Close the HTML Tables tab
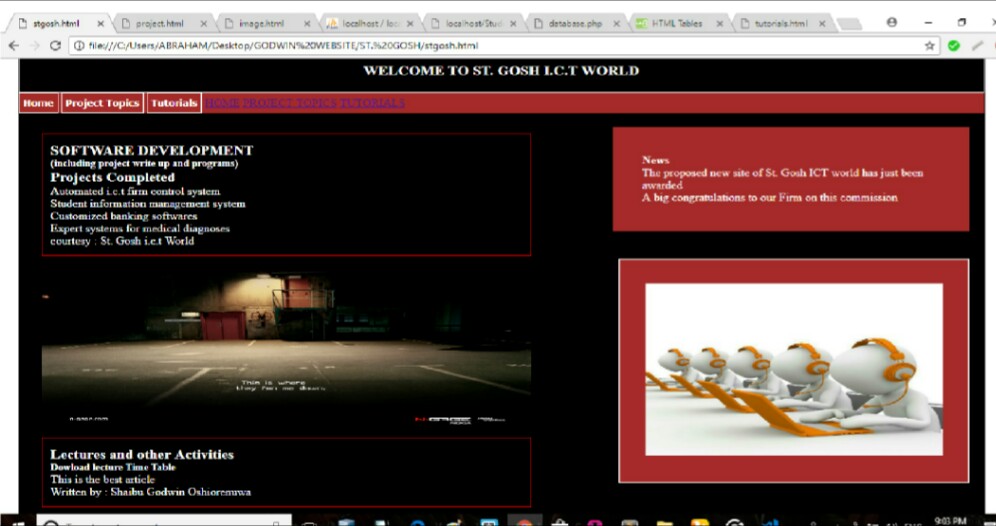 click(720, 24)
